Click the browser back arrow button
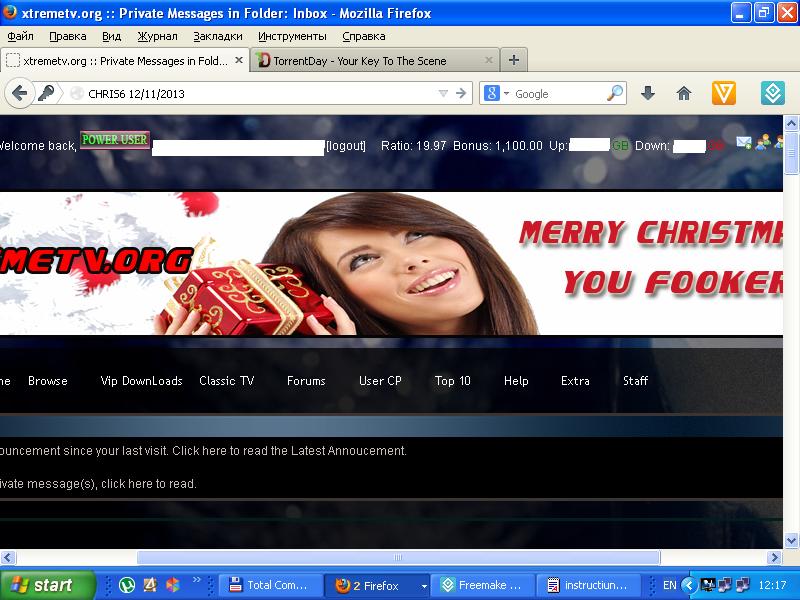This screenshot has width=800, height=600. [19, 93]
